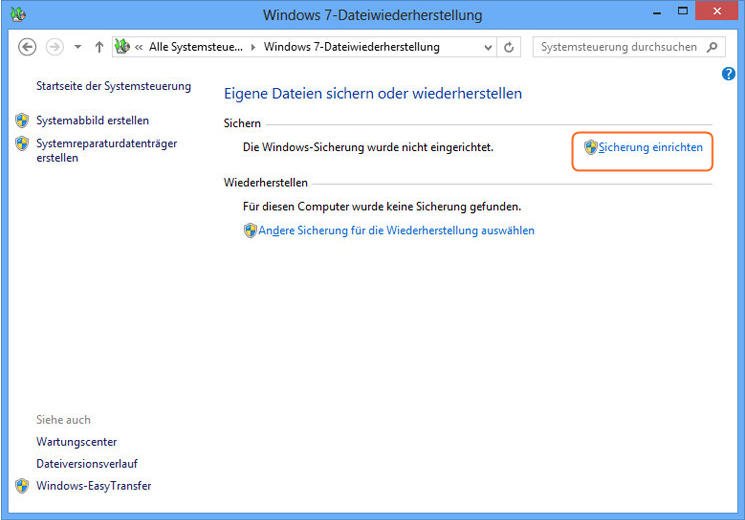Click the Forward navigation arrow
The image size is (745, 520).
tap(55, 47)
